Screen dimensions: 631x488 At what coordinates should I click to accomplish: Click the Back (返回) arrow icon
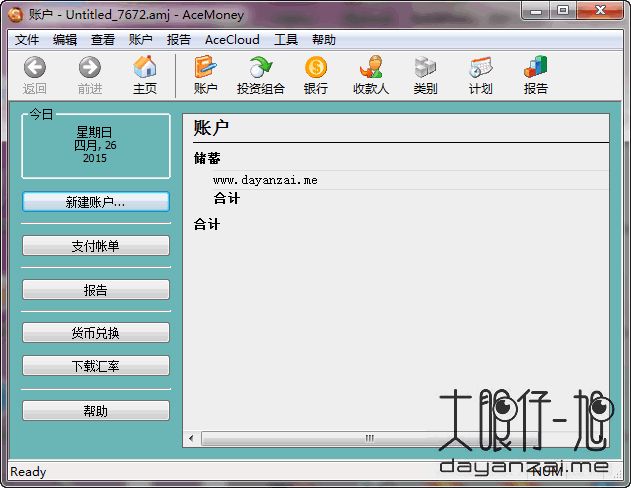[x=35, y=67]
